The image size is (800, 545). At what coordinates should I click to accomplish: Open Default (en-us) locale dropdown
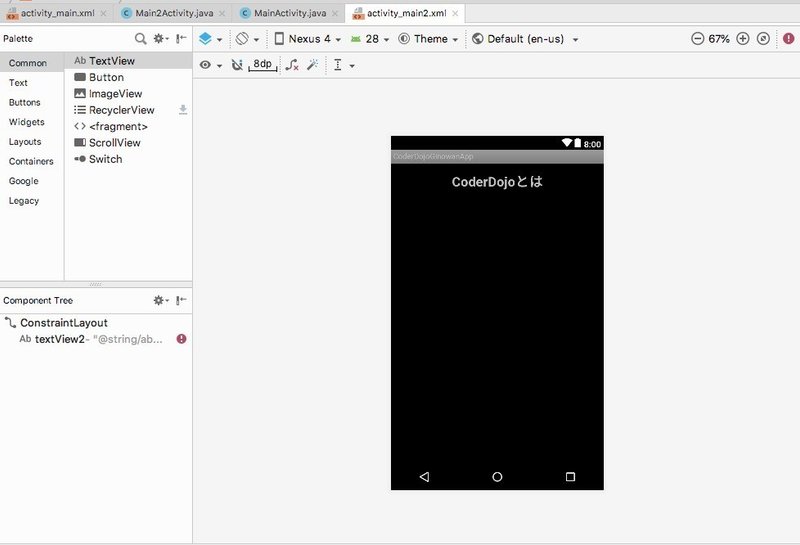click(525, 39)
